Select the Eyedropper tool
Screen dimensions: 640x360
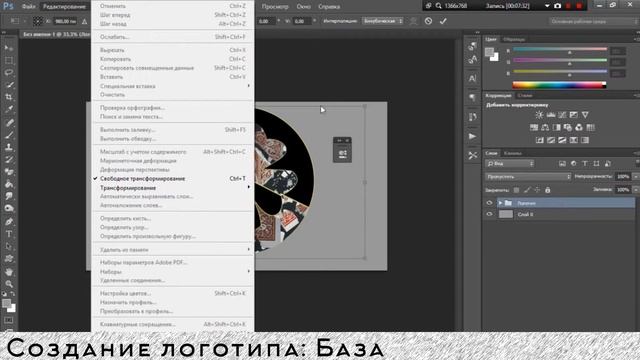(9, 109)
